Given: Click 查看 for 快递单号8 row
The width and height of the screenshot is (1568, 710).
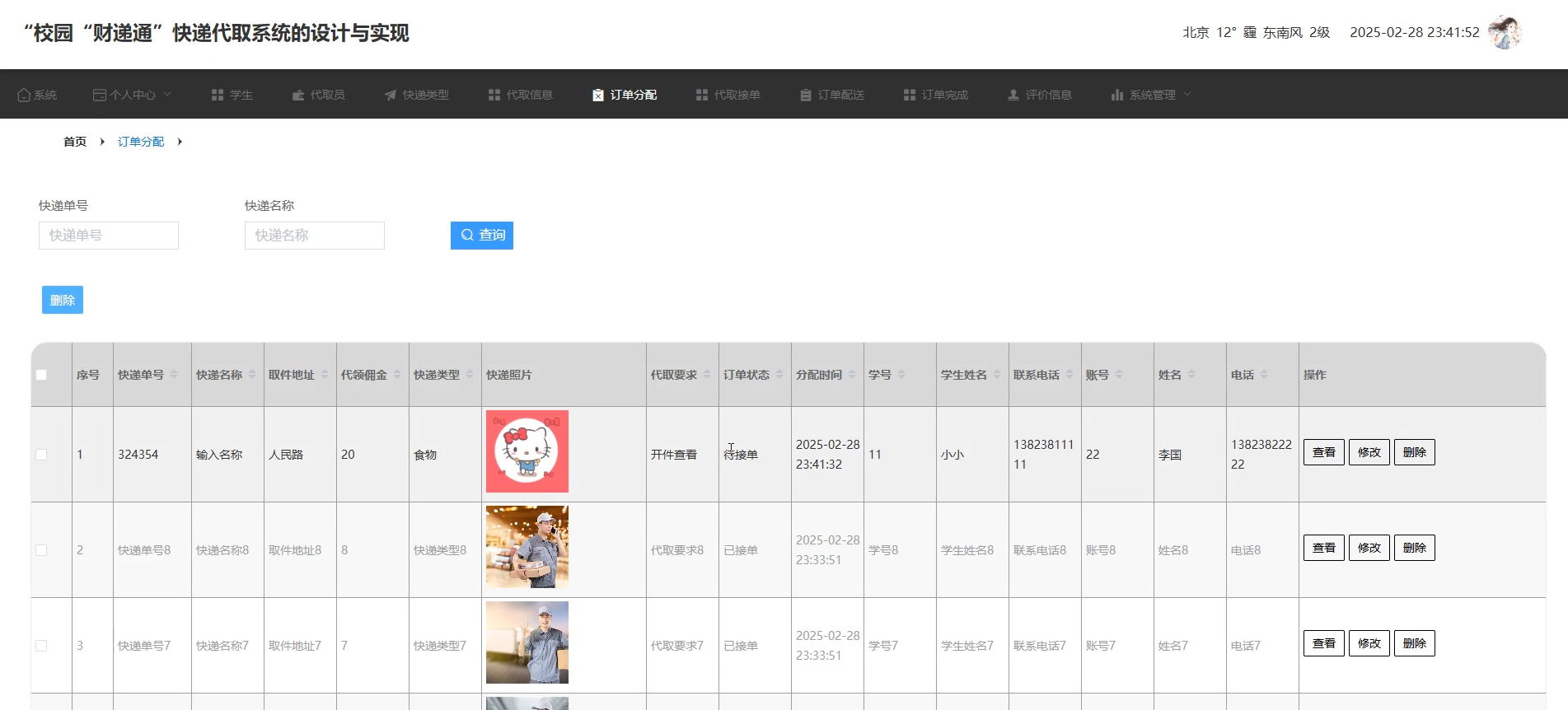Looking at the screenshot, I should coord(1324,548).
